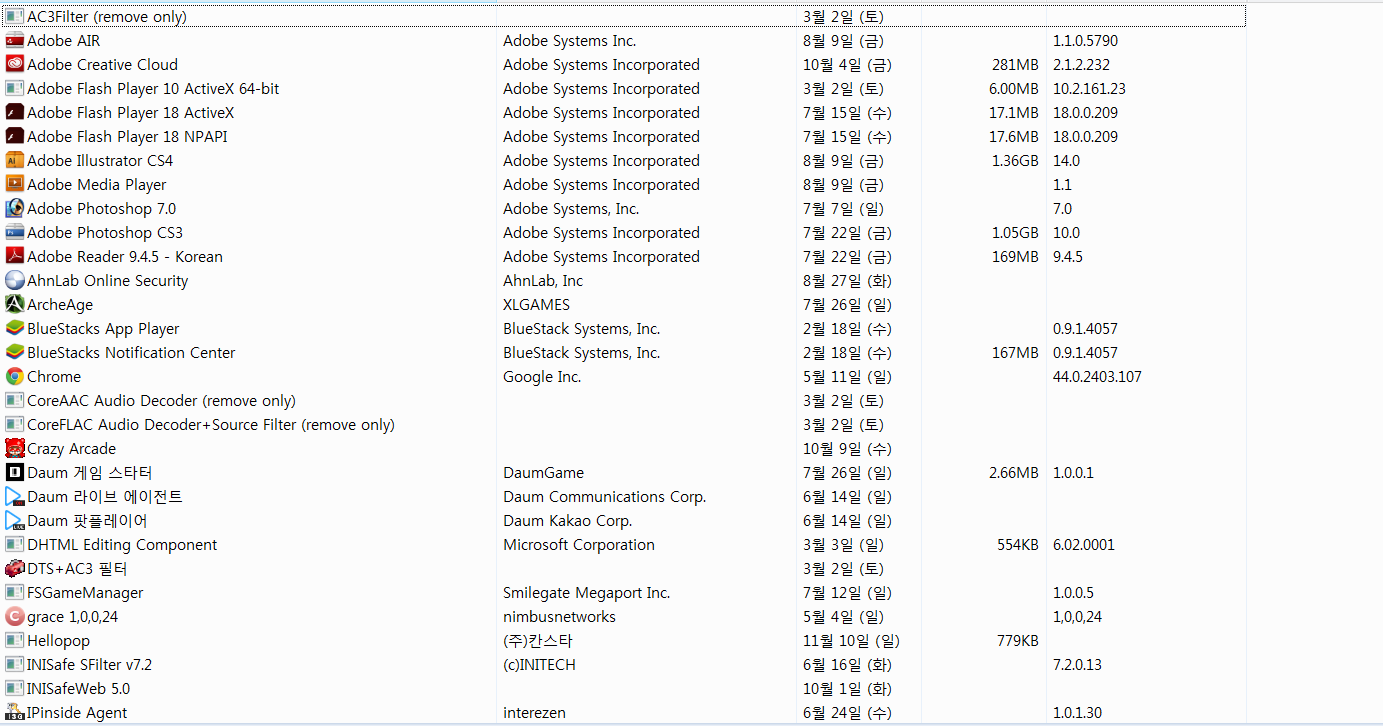The height and width of the screenshot is (726, 1383).
Task: Select the BlueStacks App Player icon
Action: point(14,329)
